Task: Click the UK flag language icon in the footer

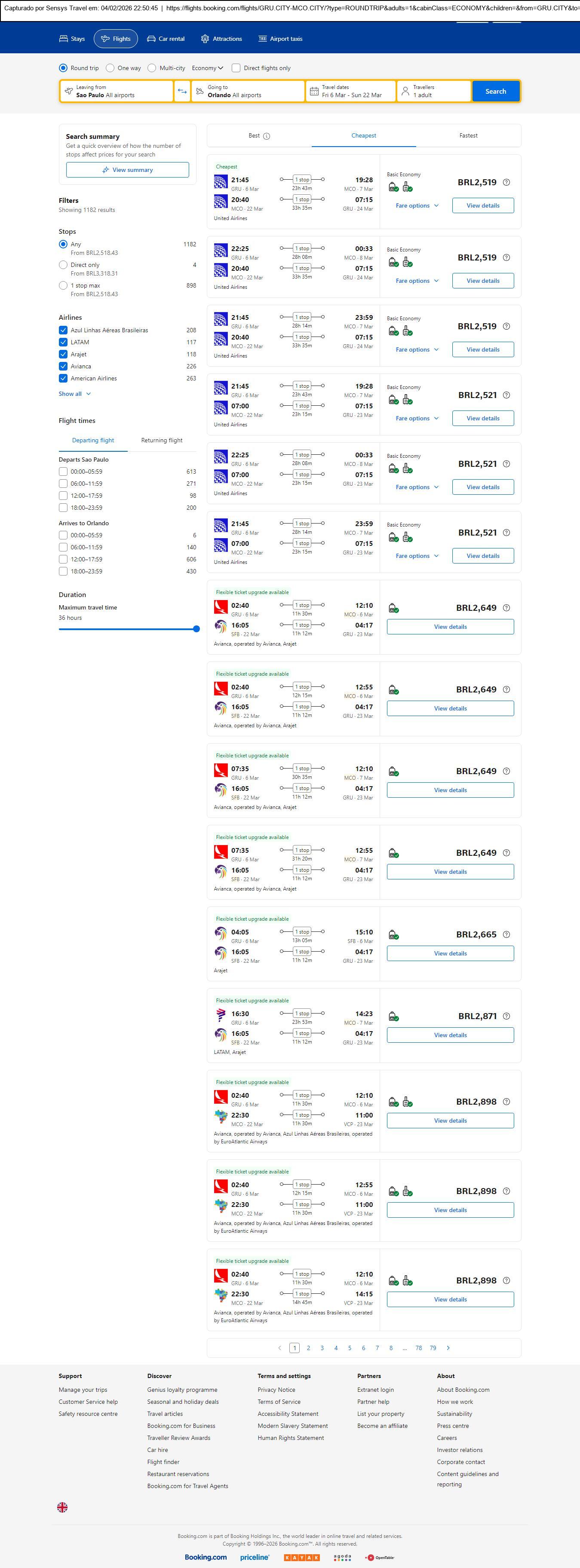Action: (x=62, y=1507)
